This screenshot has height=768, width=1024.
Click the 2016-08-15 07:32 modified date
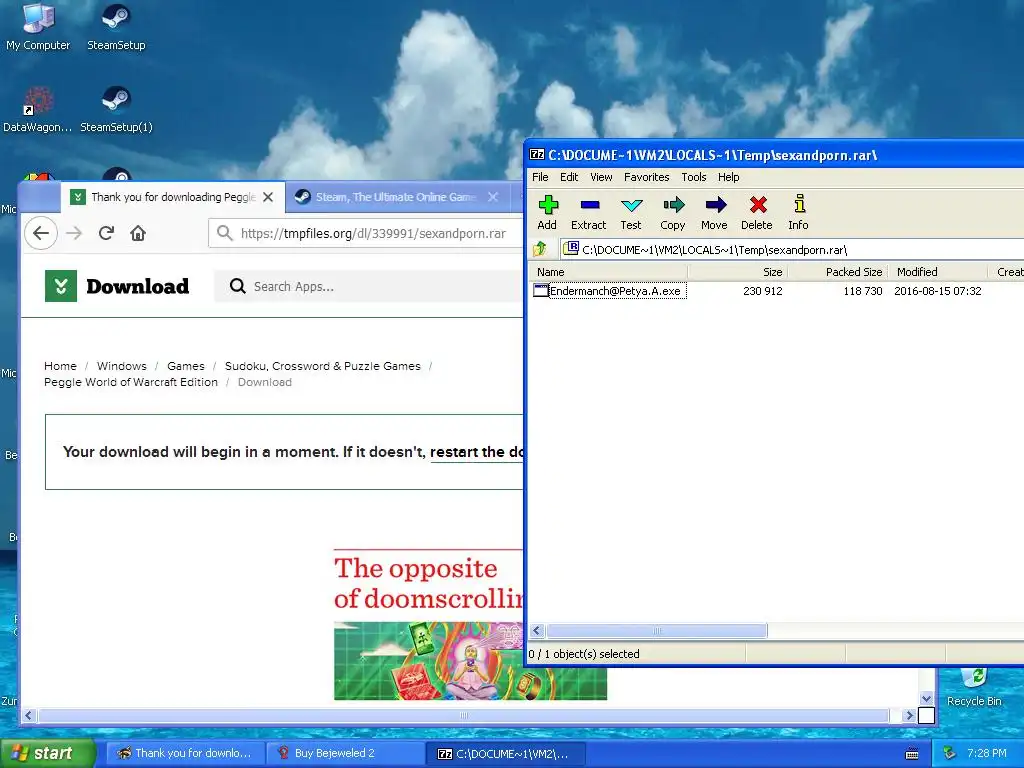pos(937,291)
